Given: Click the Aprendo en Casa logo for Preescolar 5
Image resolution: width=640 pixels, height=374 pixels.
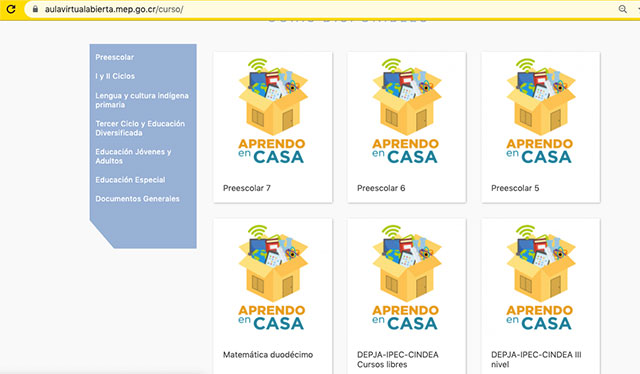Looking at the screenshot, I should tap(540, 111).
